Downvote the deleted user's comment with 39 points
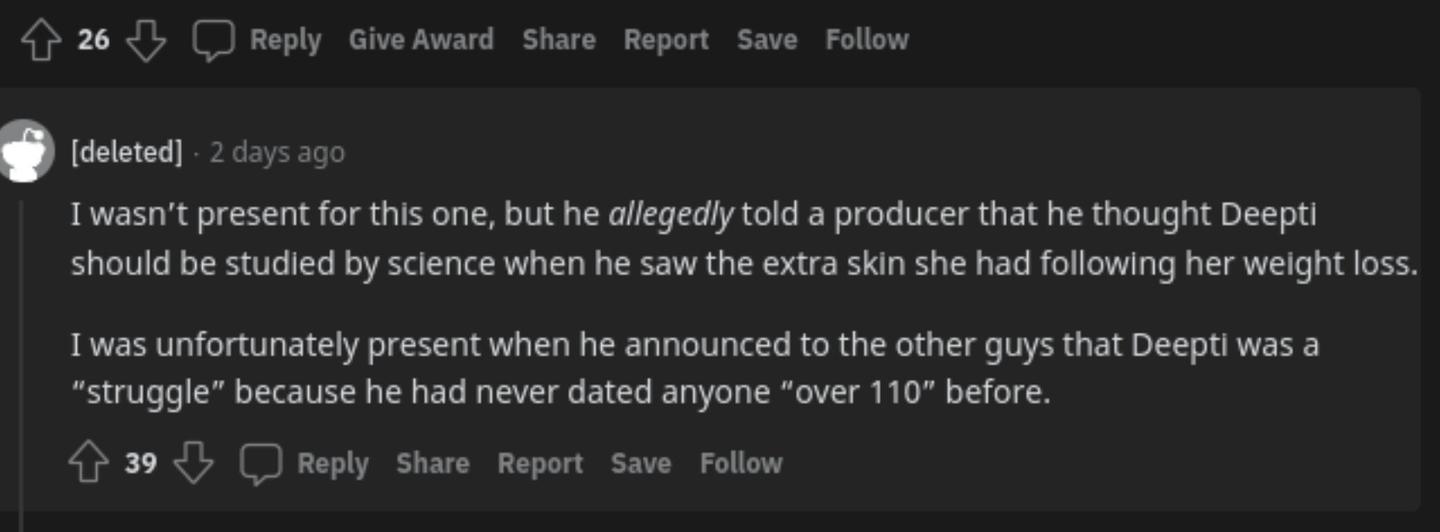The height and width of the screenshot is (532, 1440). pos(194,464)
